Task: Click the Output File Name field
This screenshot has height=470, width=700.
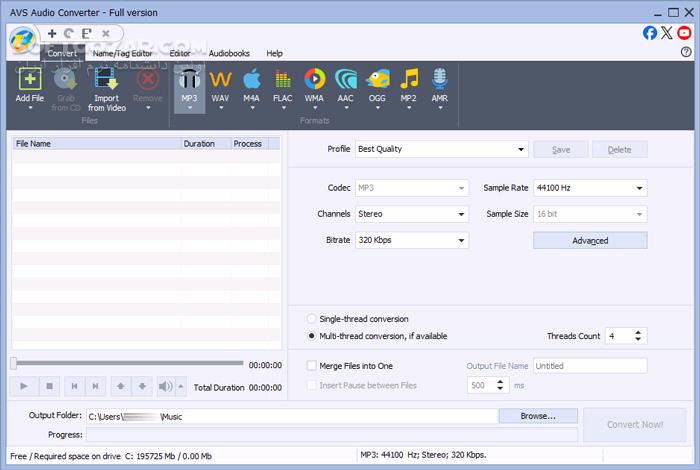Action: [590, 366]
